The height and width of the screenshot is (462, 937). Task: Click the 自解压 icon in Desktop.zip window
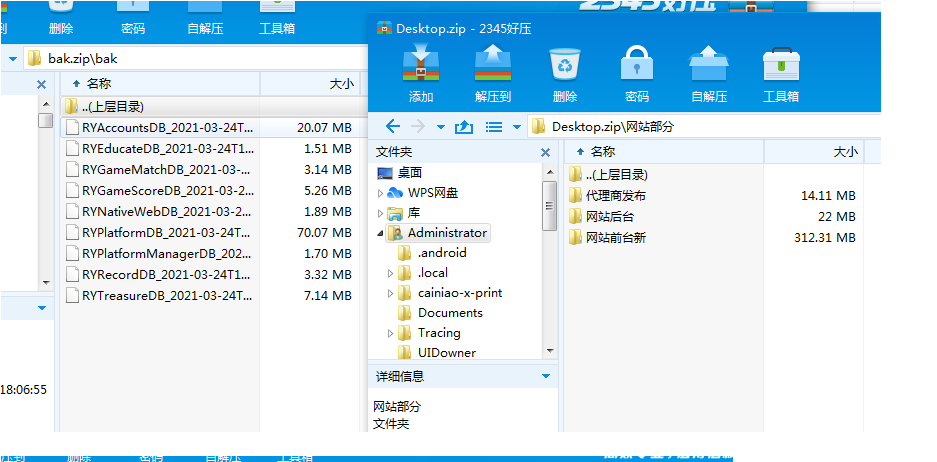tap(709, 74)
